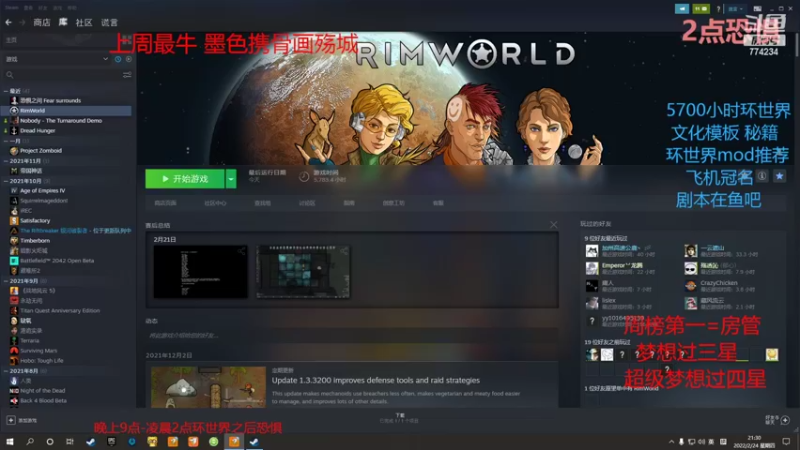Toggle the favorite star icon
Image resolution: width=800 pixels, height=450 pixels.
click(x=779, y=176)
